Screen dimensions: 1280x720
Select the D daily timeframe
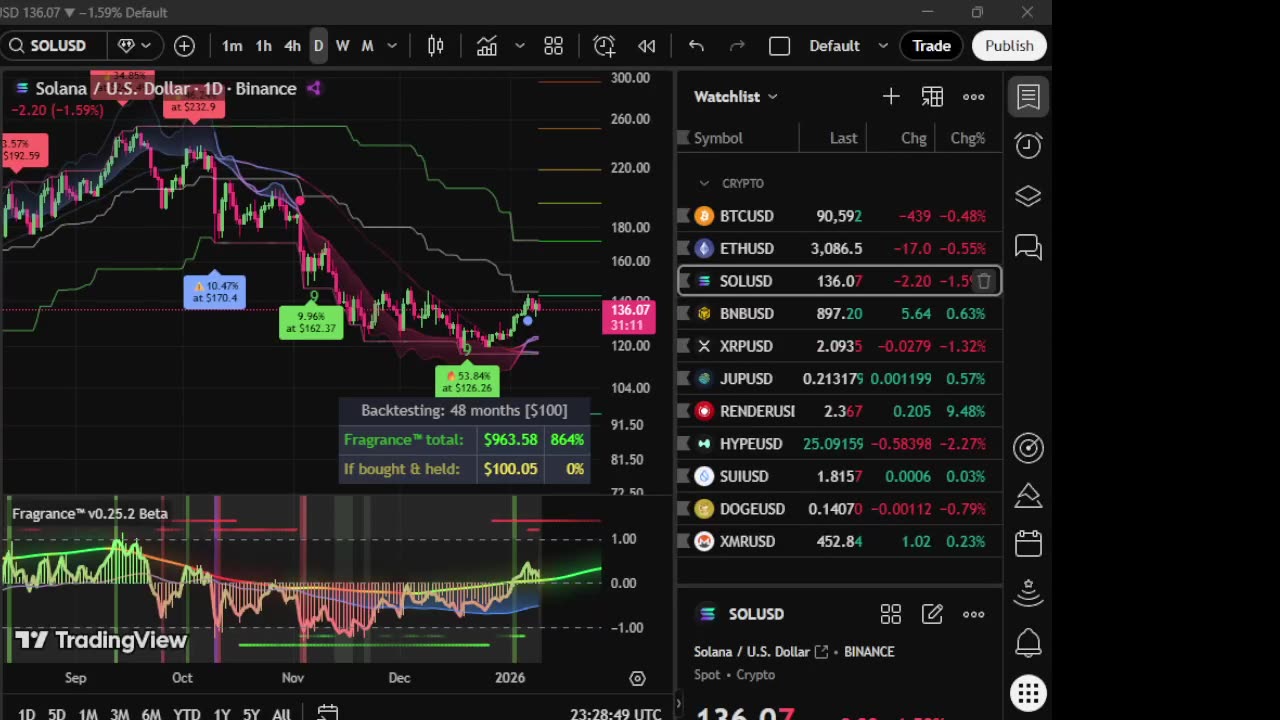click(x=318, y=46)
